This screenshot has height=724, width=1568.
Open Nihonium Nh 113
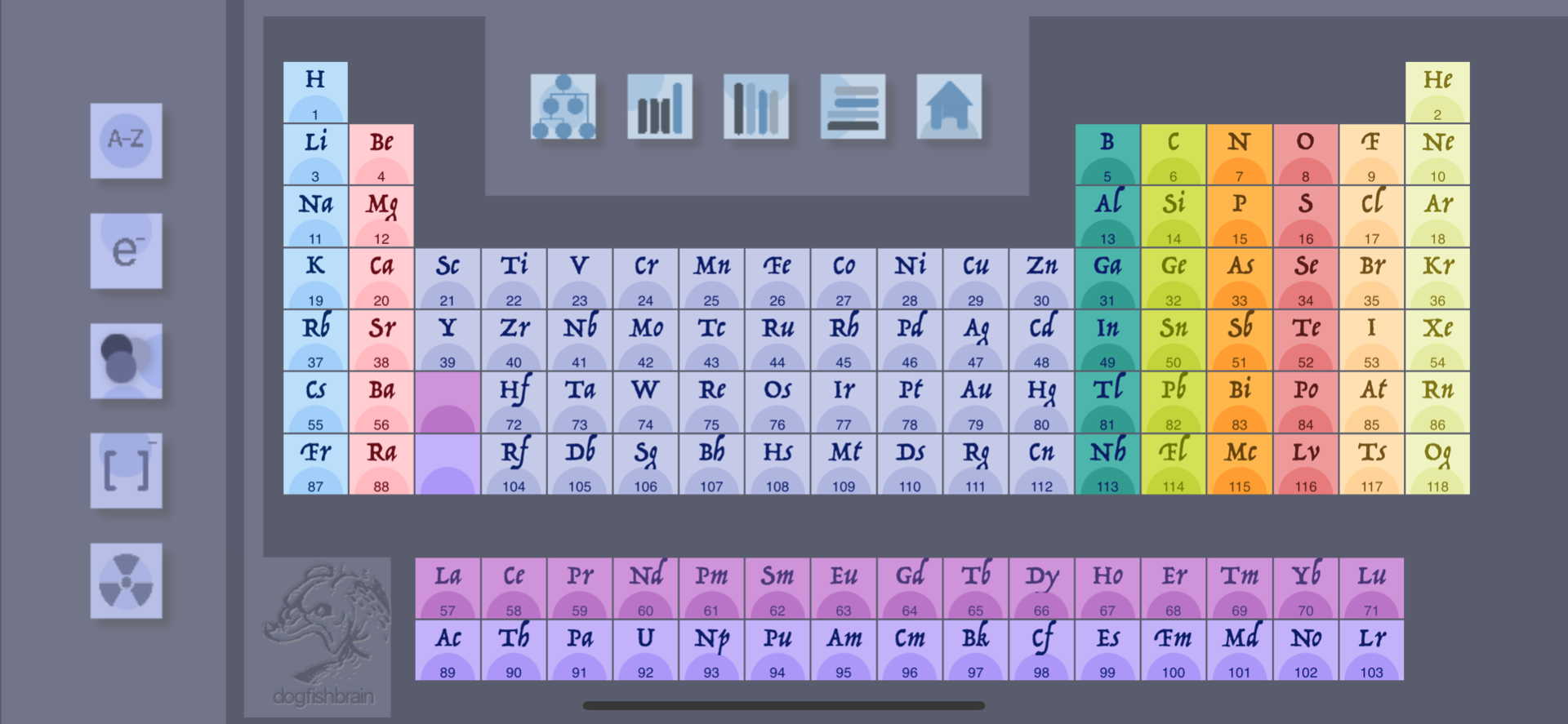(x=1107, y=464)
